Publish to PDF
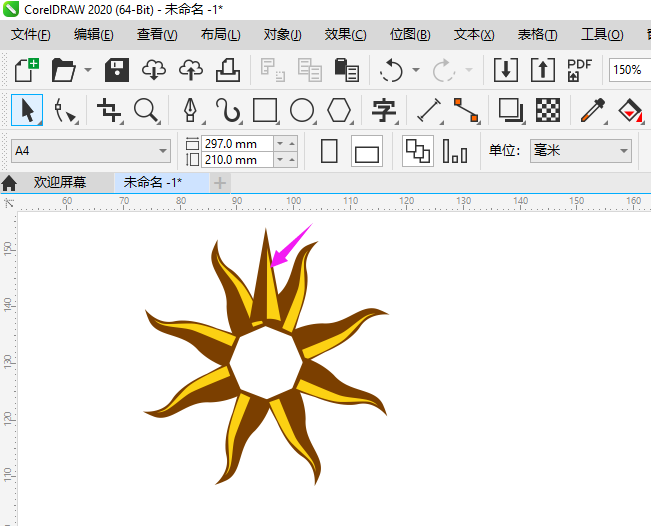Viewport: 651px width, 526px height. click(x=580, y=70)
